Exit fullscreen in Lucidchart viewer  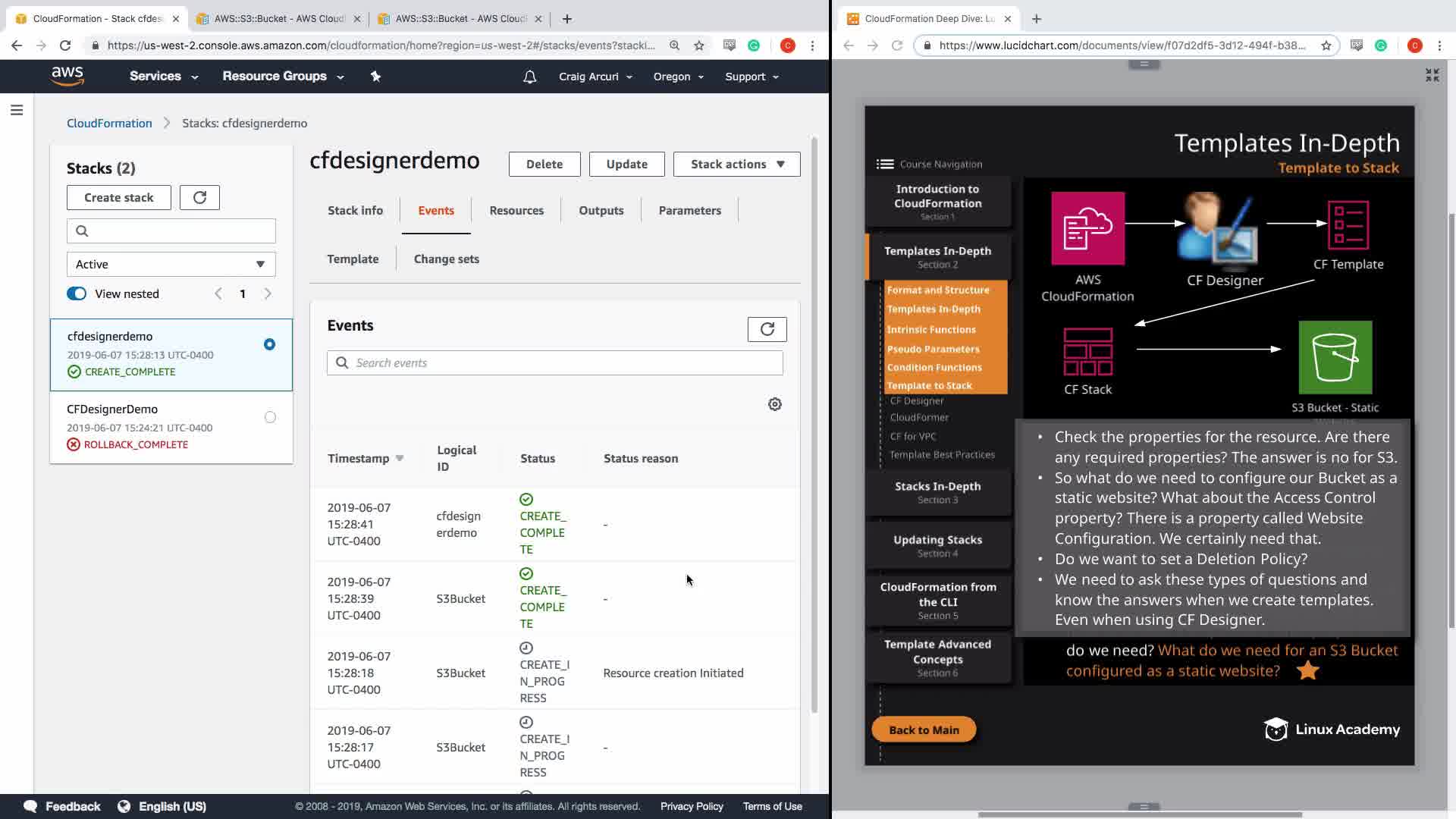pos(1432,75)
